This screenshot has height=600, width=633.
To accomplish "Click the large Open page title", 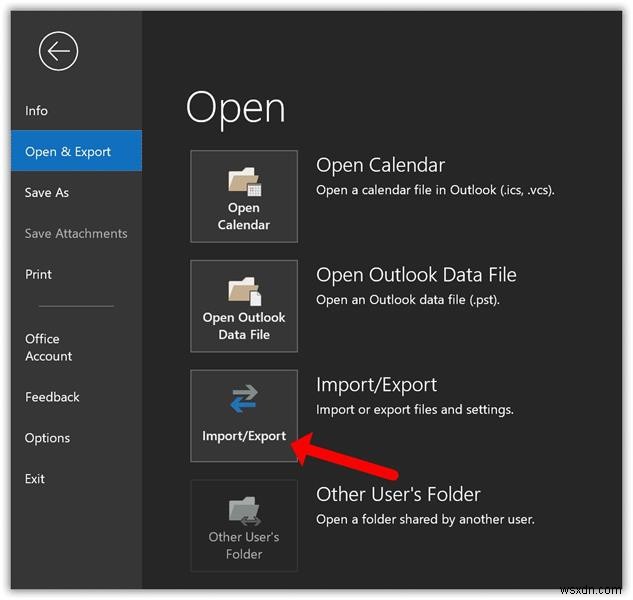I will pyautogui.click(x=235, y=109).
